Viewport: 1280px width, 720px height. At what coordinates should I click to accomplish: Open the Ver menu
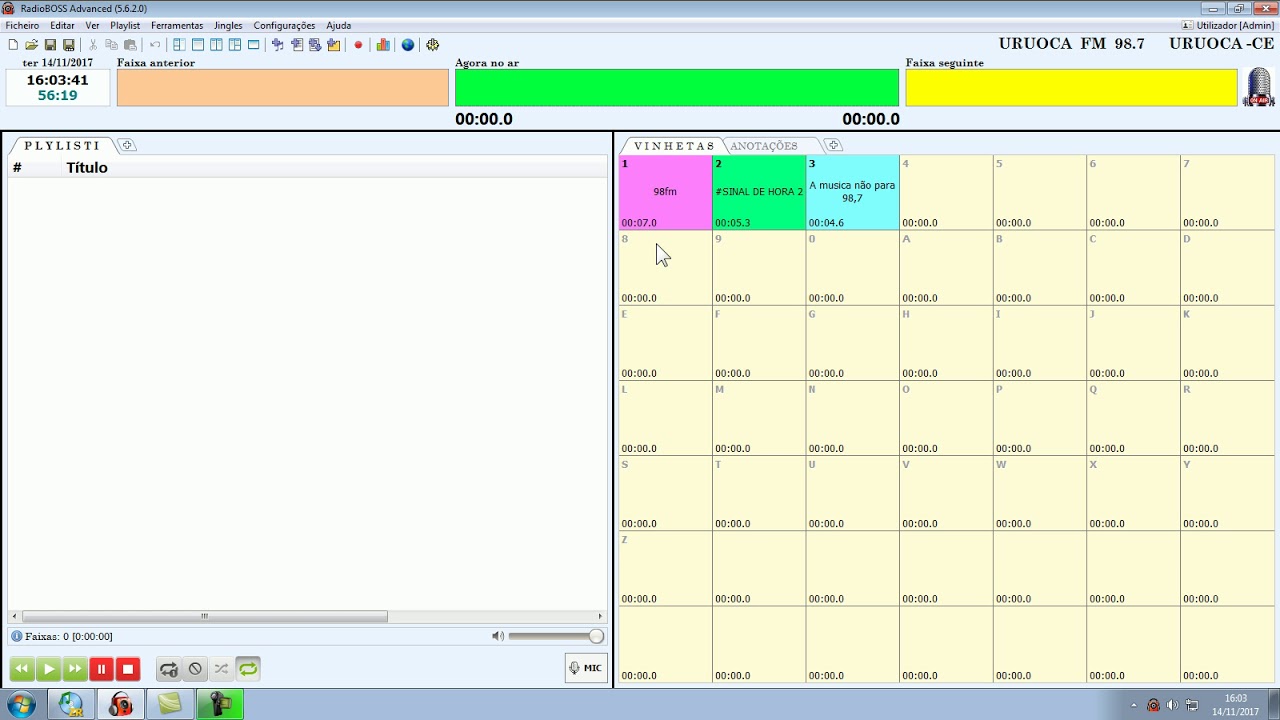(92, 25)
